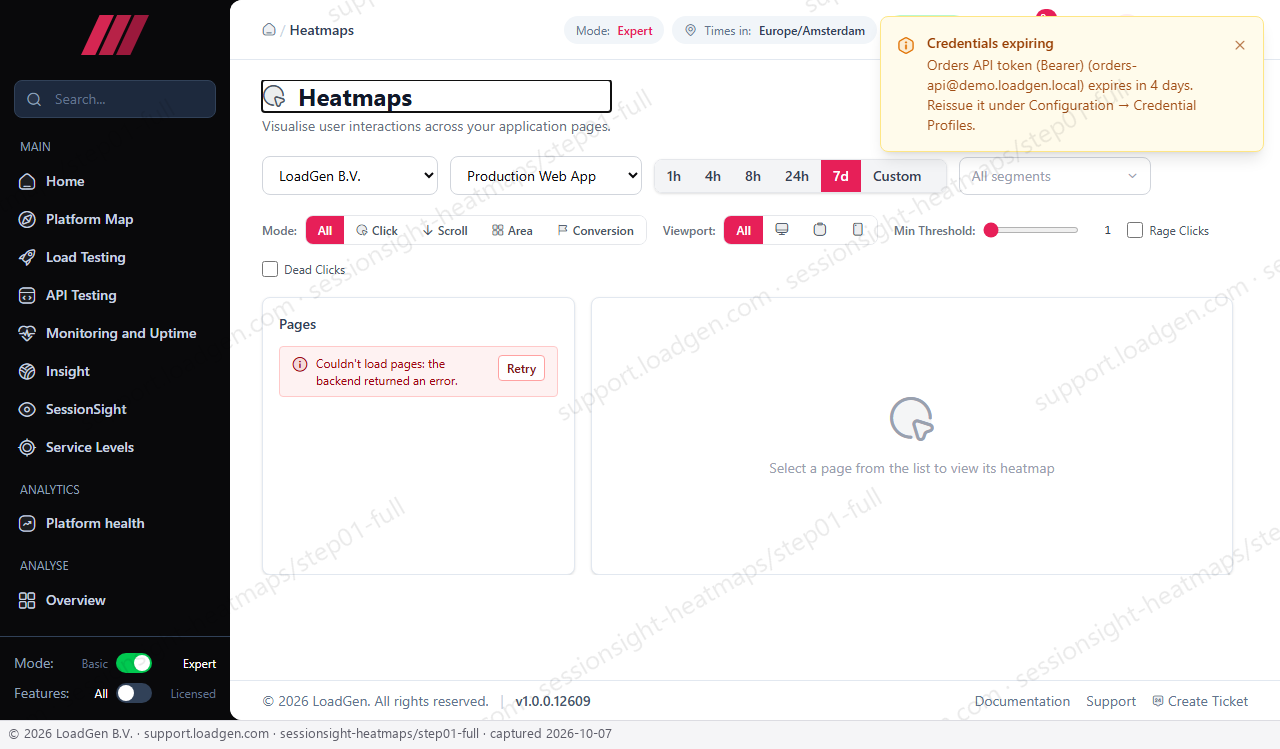Viewport: 1280px width, 749px height.
Task: Switch heatmap mode to Click
Action: 377,230
